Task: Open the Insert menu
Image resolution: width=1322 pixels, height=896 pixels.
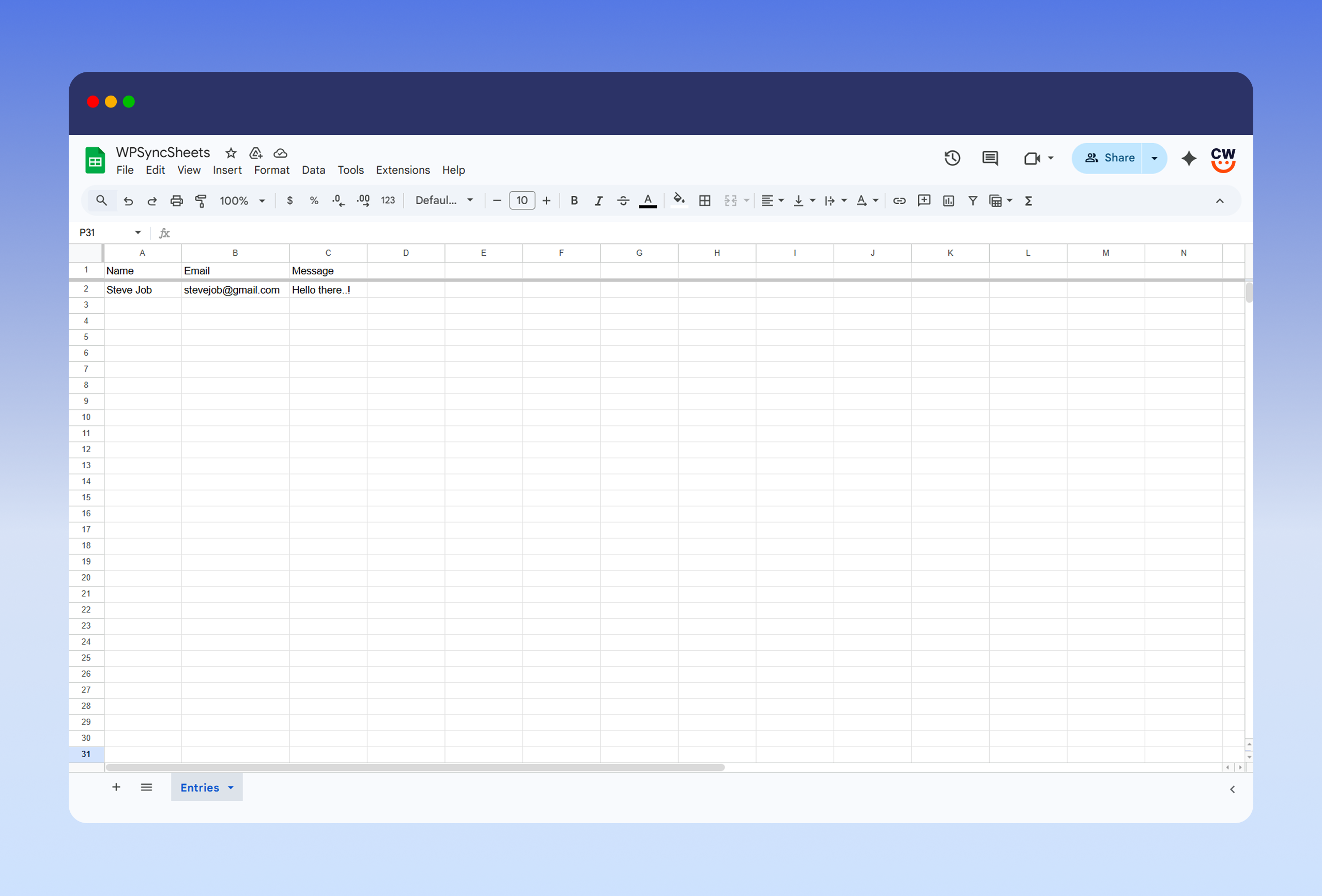Action: (227, 170)
